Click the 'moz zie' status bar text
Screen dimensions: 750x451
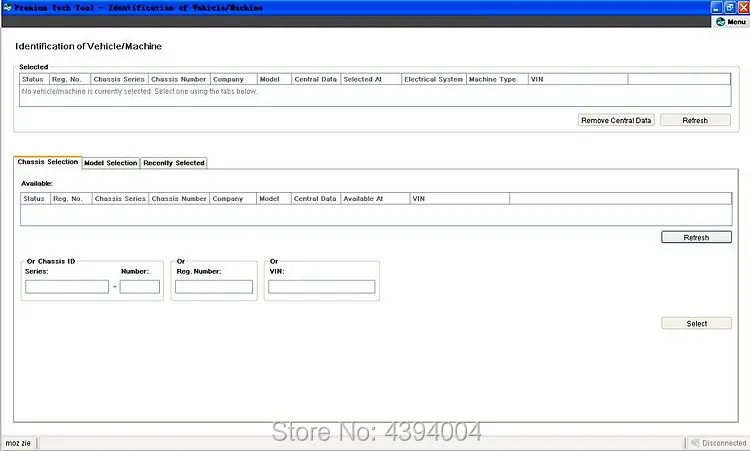(x=18, y=443)
